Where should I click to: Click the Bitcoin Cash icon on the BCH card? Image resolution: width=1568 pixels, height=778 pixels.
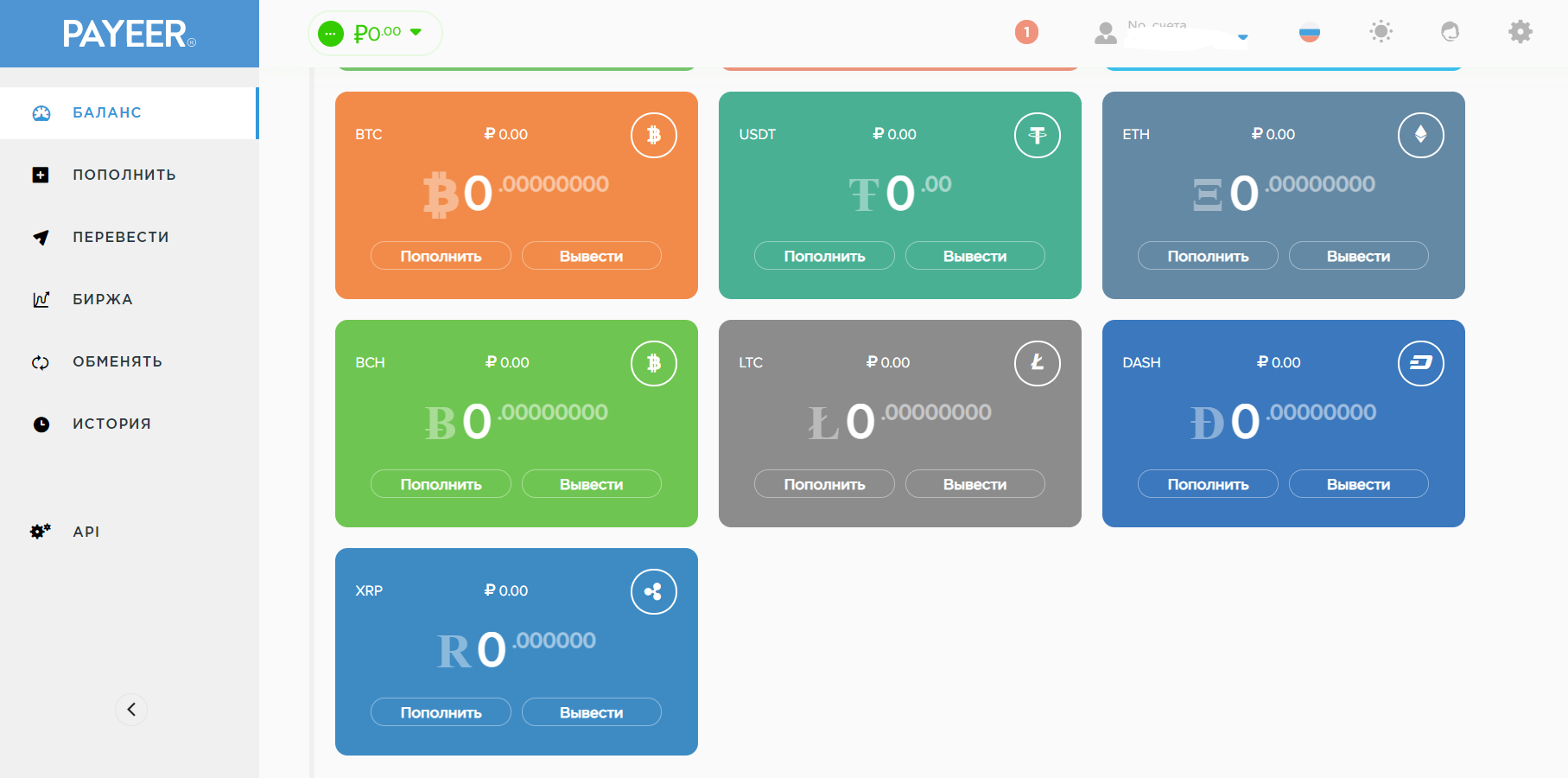click(x=654, y=363)
